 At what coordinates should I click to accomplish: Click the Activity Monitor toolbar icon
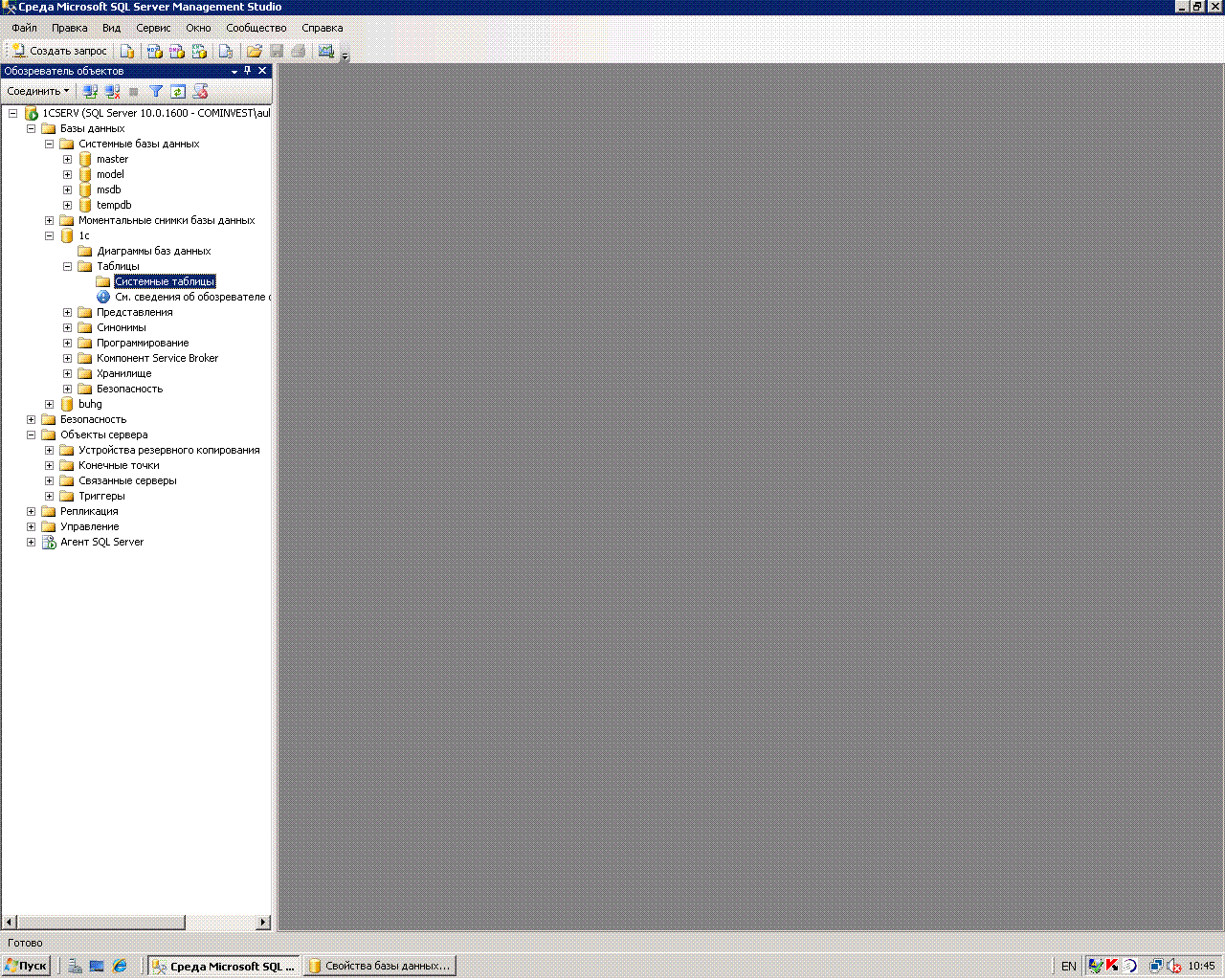[x=326, y=51]
